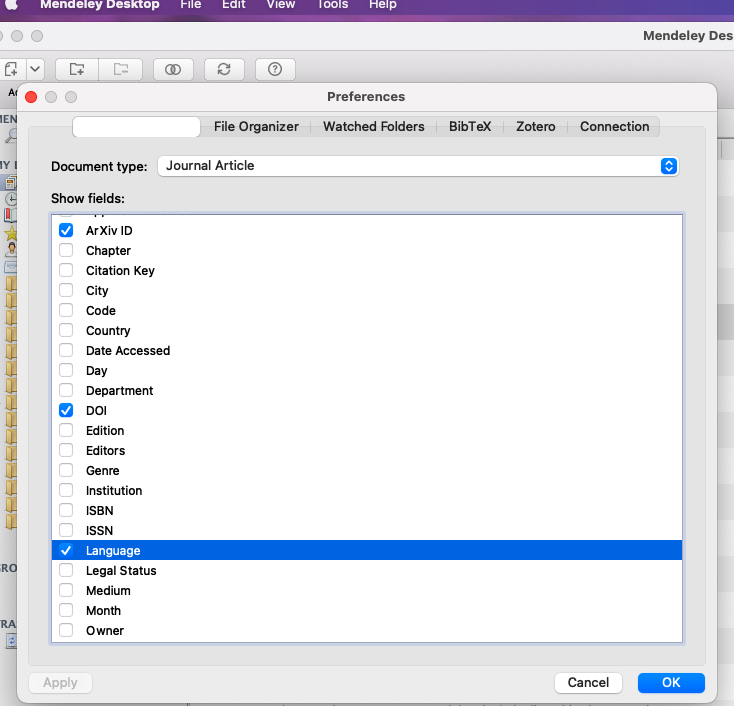Select the Medium row label
734x706 pixels.
click(108, 591)
